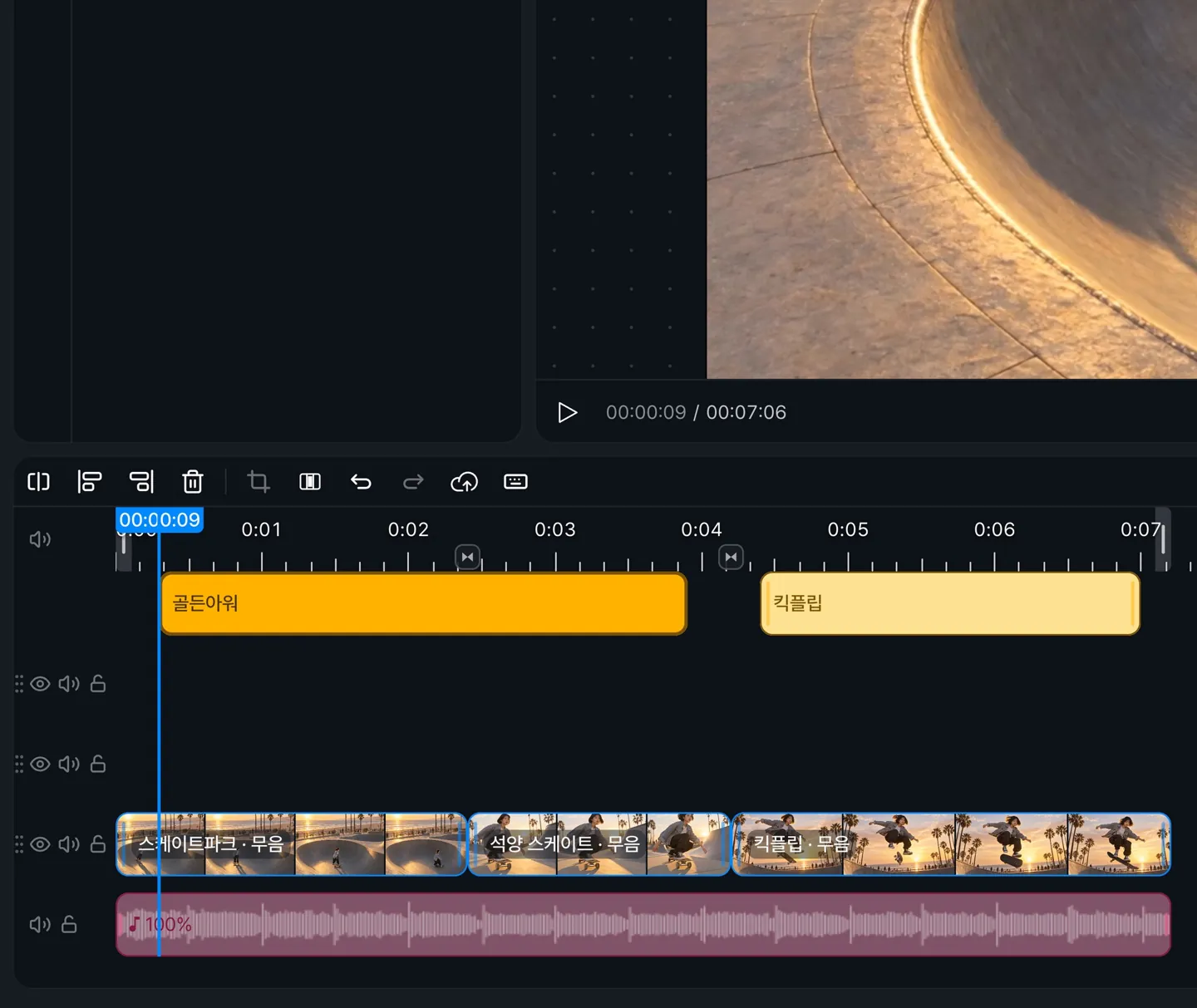Click the timeline end range handle

click(x=1163, y=538)
